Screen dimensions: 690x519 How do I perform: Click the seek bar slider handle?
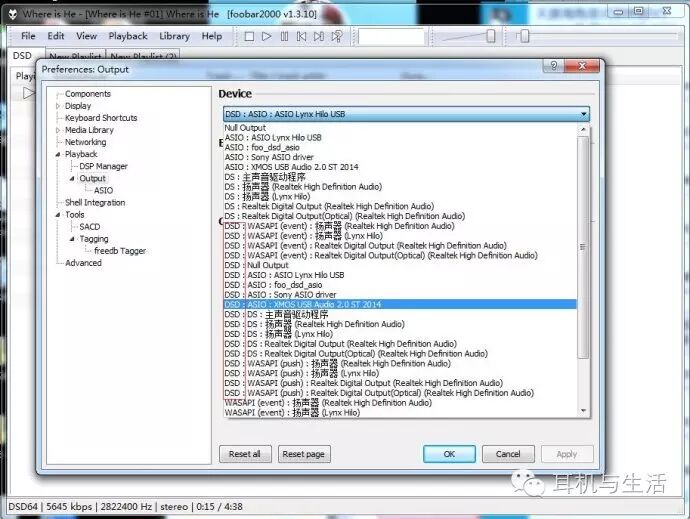(x=525, y=37)
